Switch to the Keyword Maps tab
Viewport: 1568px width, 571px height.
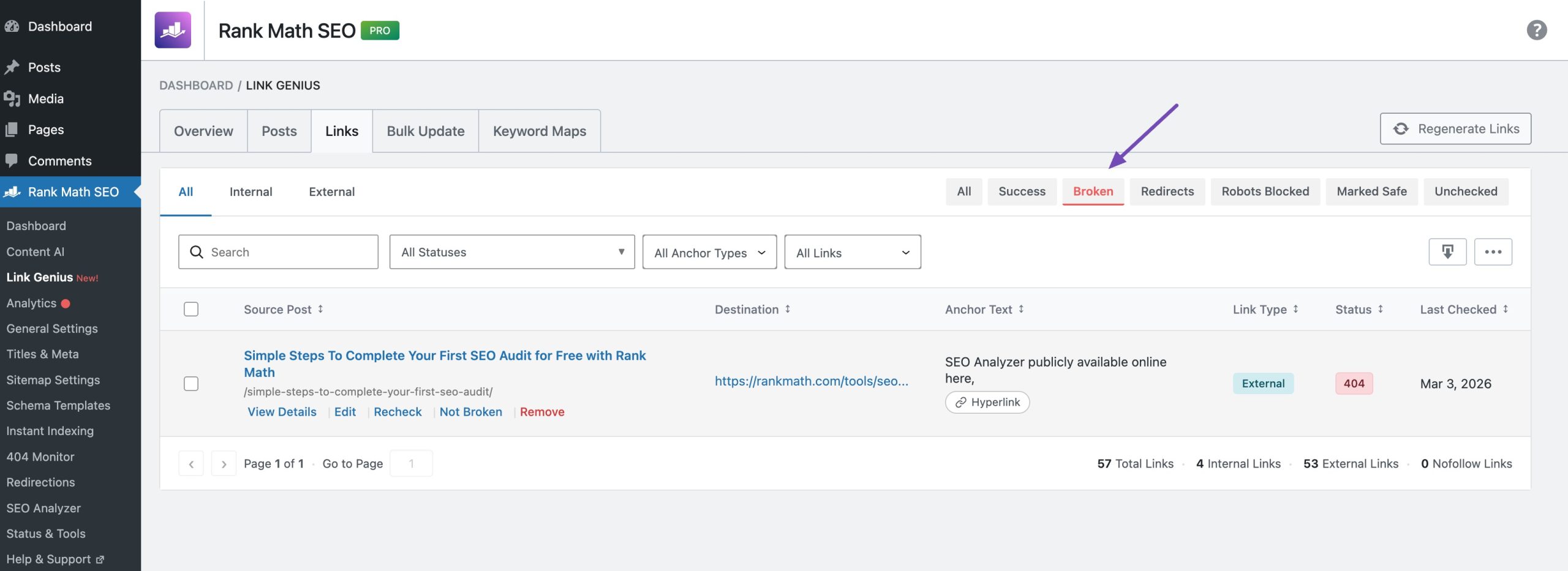(539, 131)
